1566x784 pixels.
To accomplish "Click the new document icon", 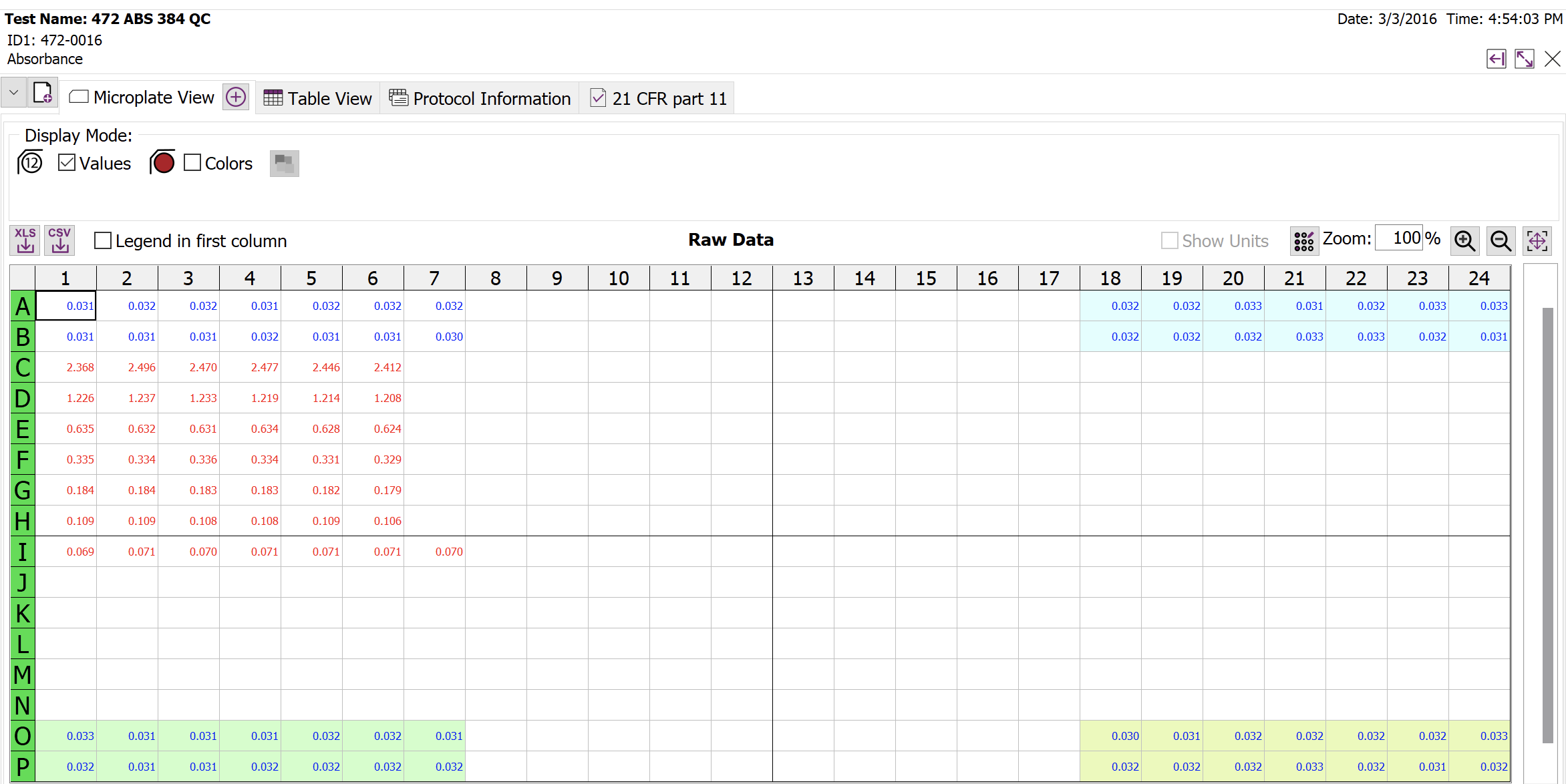I will [43, 92].
